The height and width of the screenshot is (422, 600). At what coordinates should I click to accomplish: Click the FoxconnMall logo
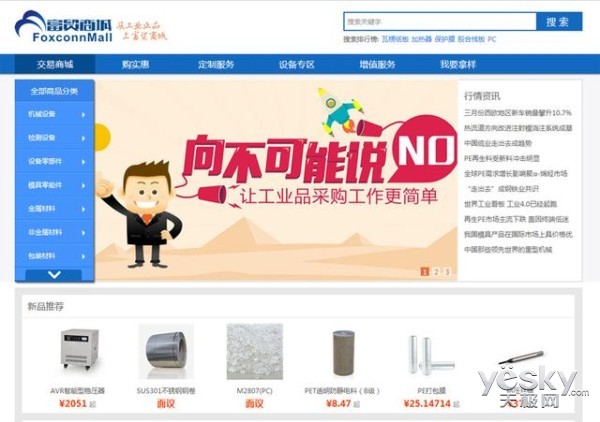[64, 26]
